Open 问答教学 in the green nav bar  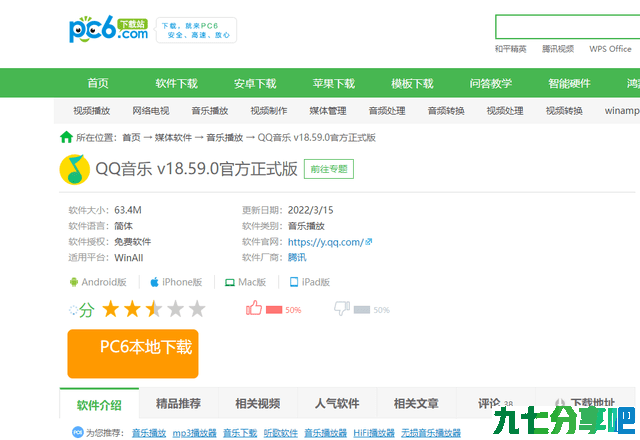491,83
